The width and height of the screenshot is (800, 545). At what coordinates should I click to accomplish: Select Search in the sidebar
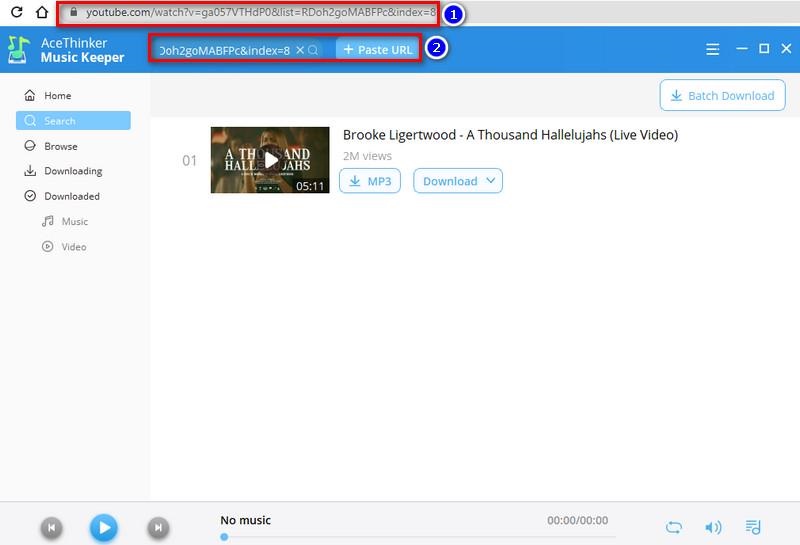pos(73,120)
